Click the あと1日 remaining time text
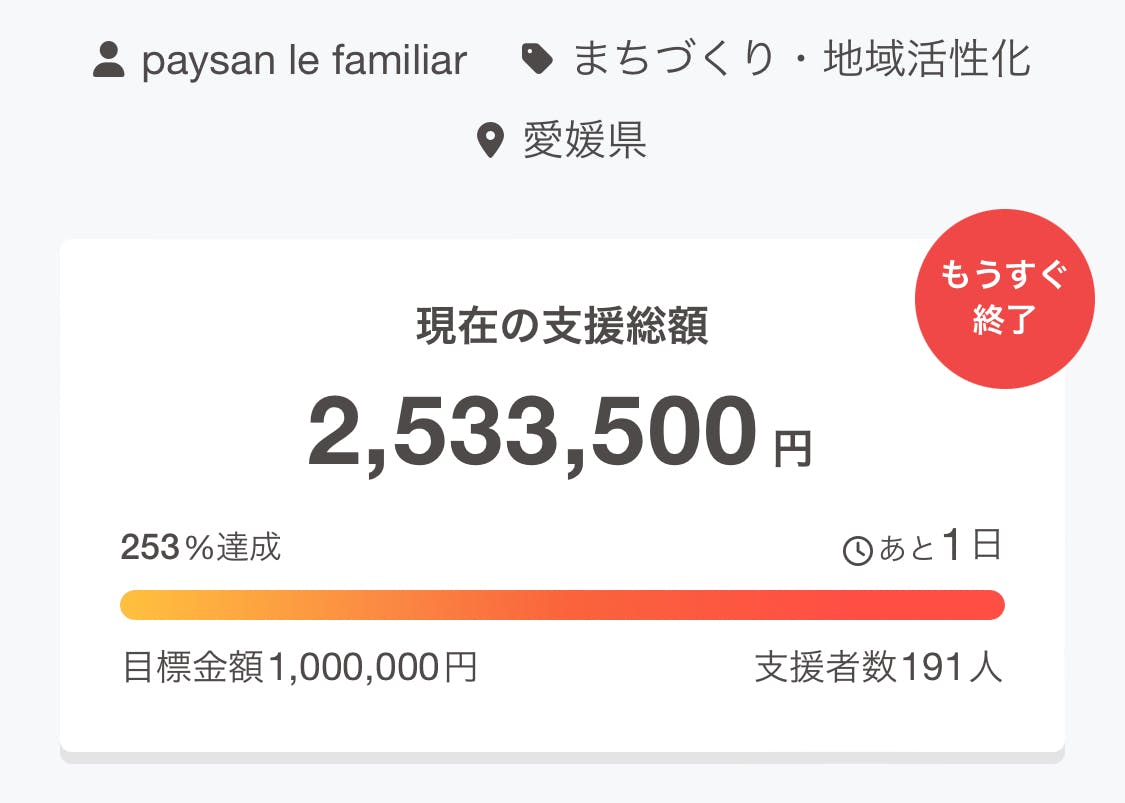1125x803 pixels. 939,547
